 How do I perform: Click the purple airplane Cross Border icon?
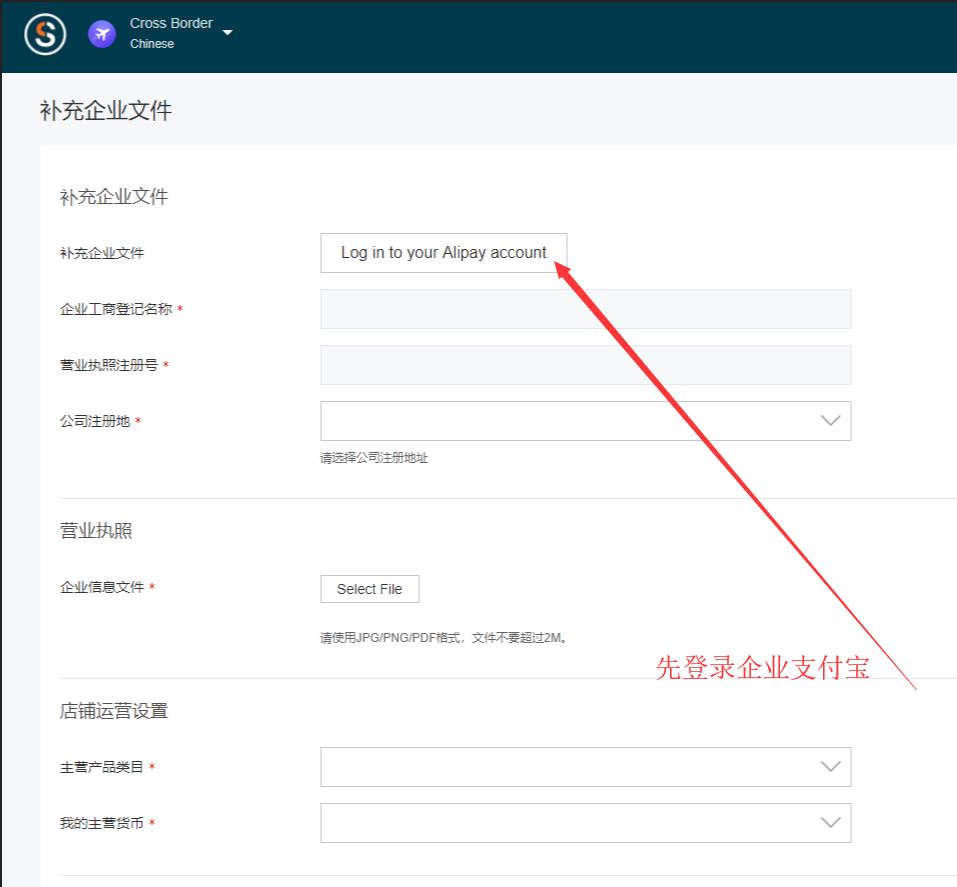pos(102,34)
